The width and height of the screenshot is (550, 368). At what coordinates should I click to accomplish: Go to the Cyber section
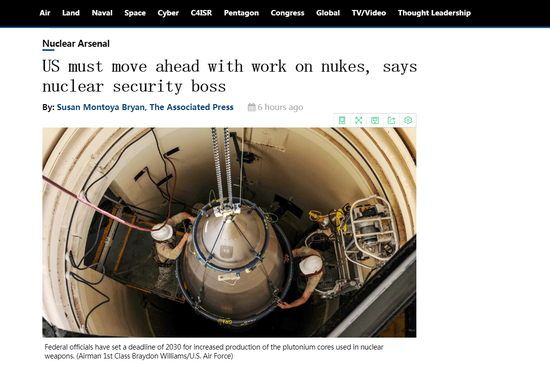coord(168,13)
